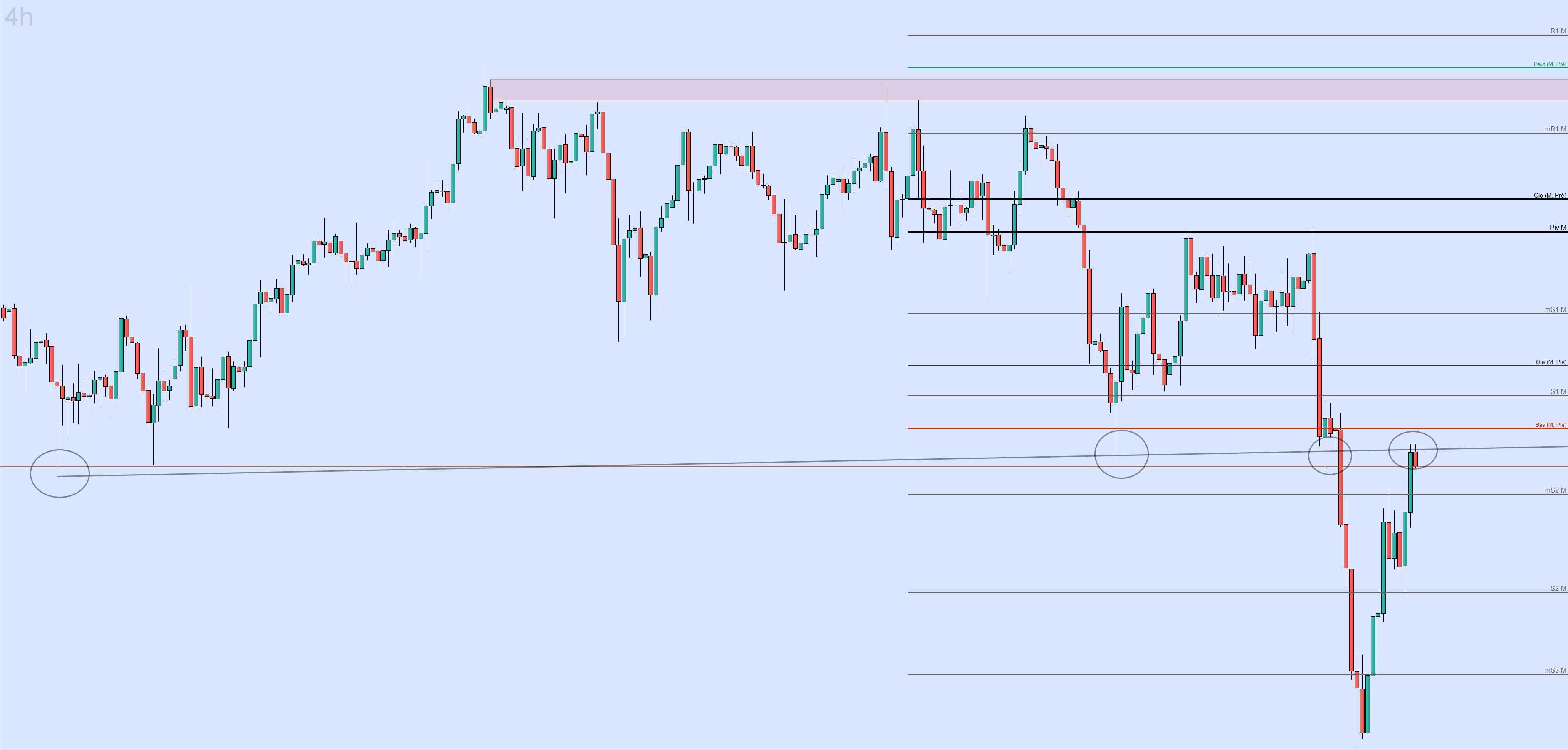Viewport: 1568px width, 750px height.
Task: Select the R1 M pivot label
Action: (x=1558, y=31)
